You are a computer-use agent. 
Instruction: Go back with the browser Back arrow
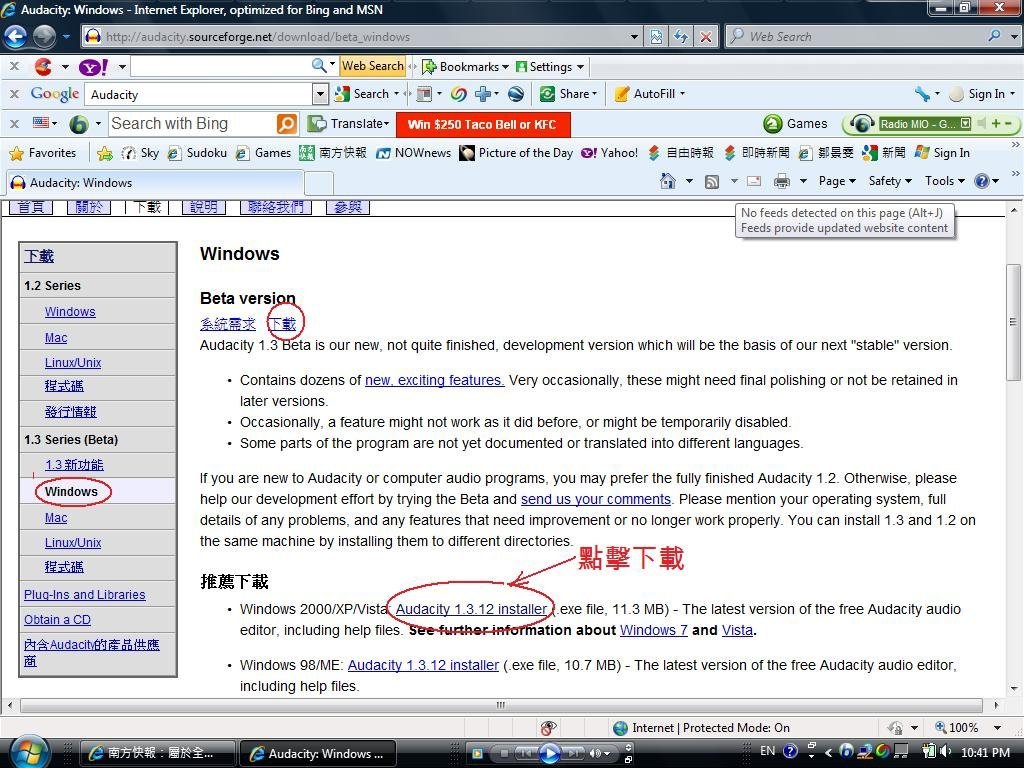[x=15, y=37]
